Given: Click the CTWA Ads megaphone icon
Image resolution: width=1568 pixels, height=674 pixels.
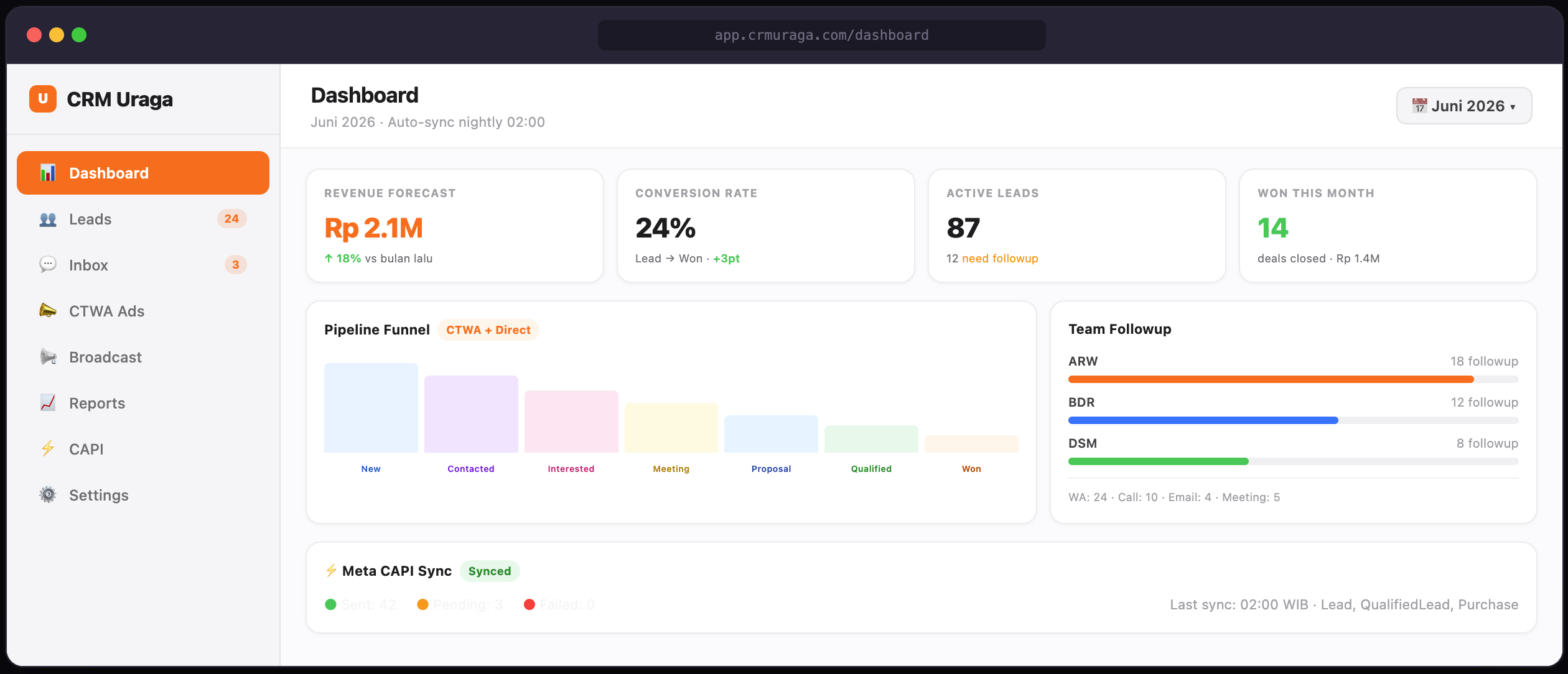Looking at the screenshot, I should tap(48, 311).
